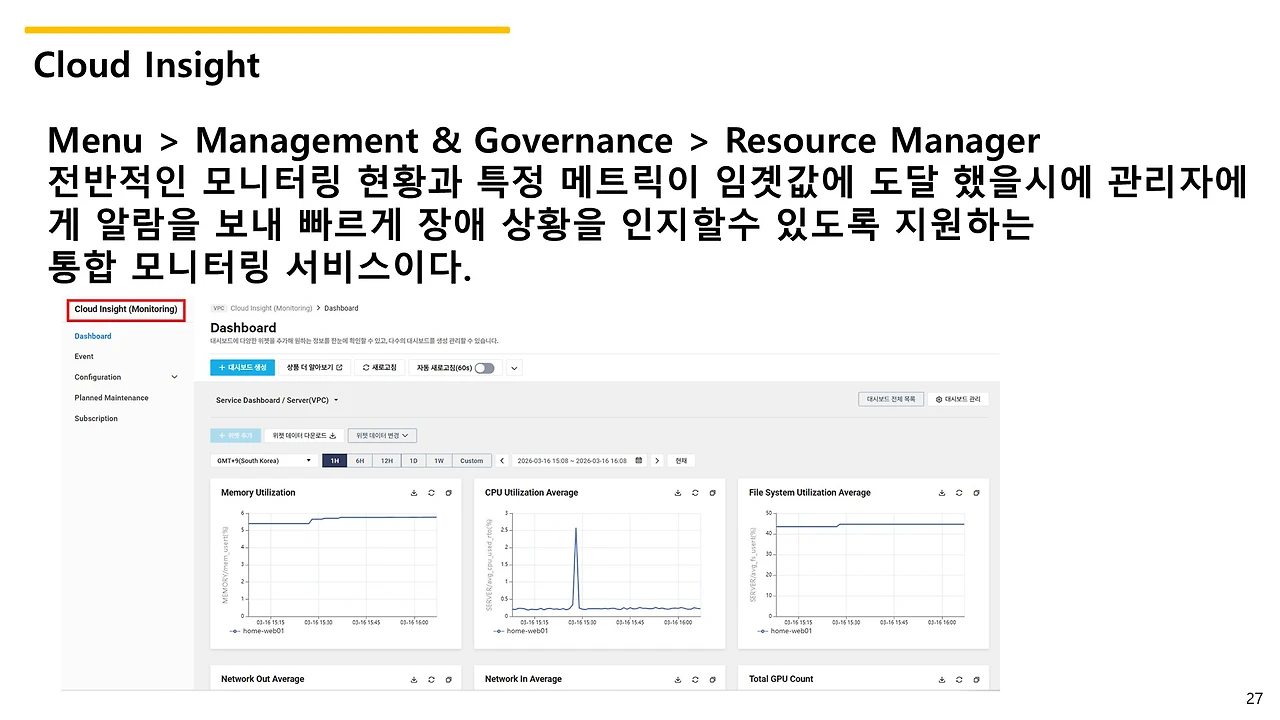
Task: Click the 대시보드 전체 목록 button
Action: click(891, 399)
